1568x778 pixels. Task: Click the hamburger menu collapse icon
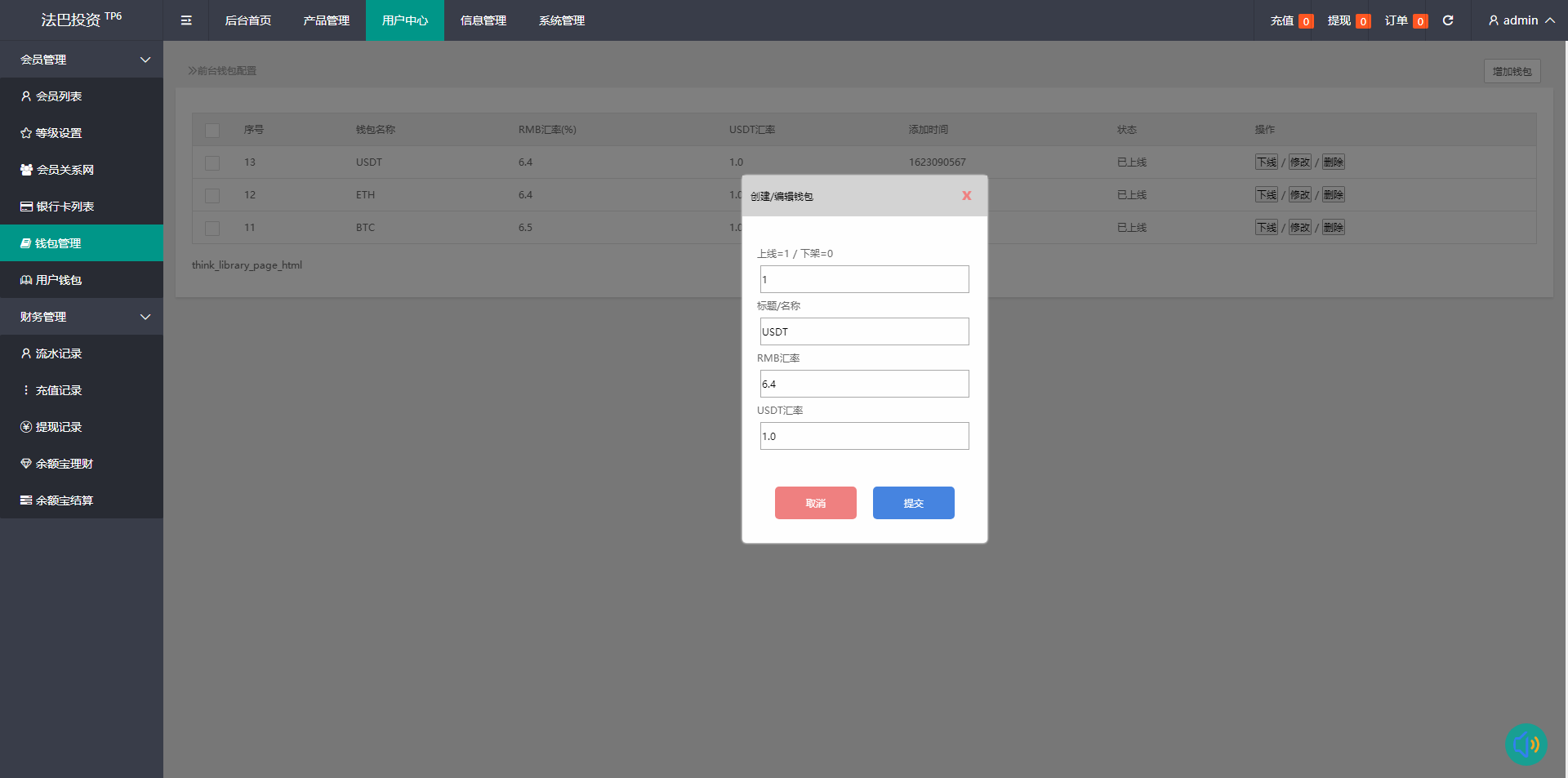click(186, 20)
